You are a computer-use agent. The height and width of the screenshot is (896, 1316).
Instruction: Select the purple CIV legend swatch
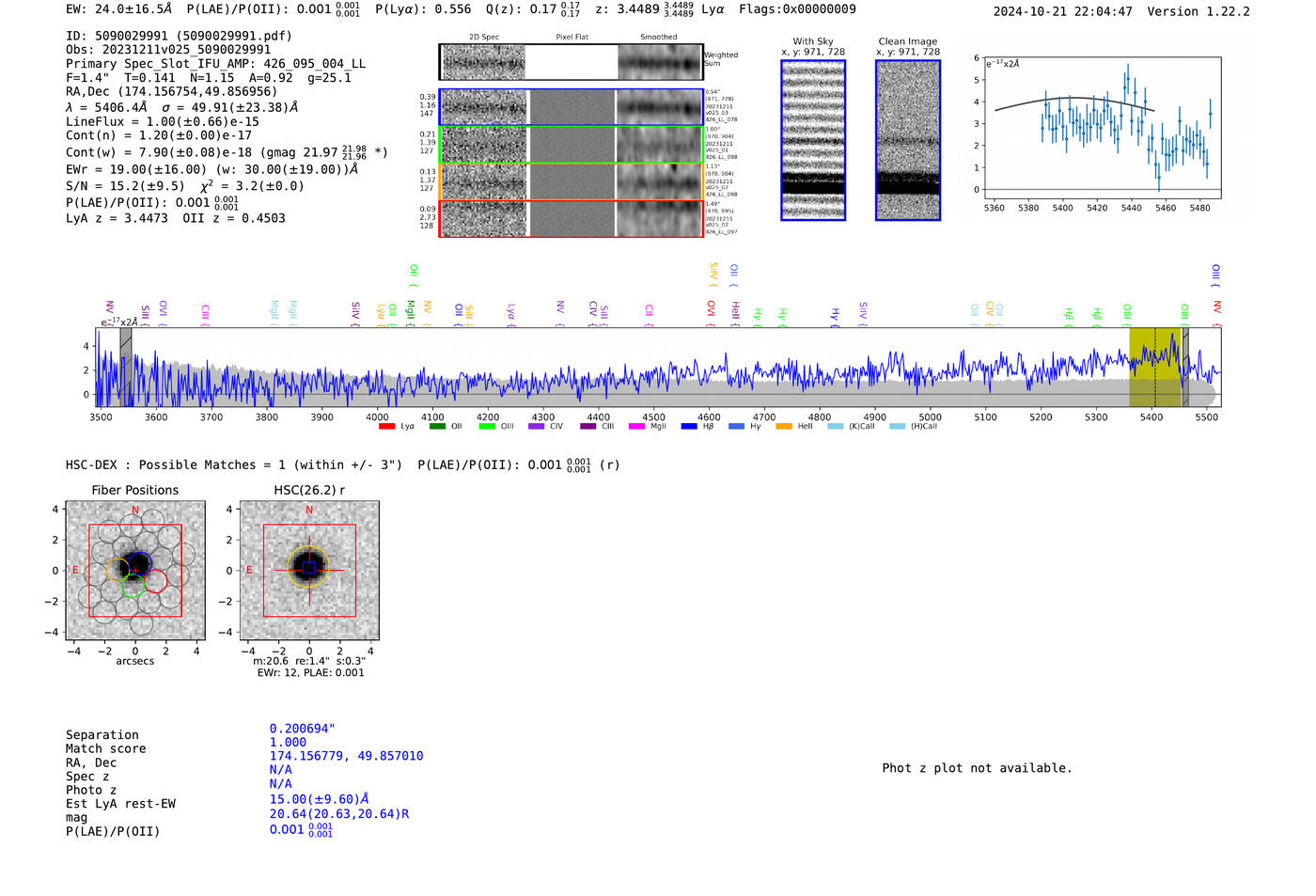coord(536,427)
